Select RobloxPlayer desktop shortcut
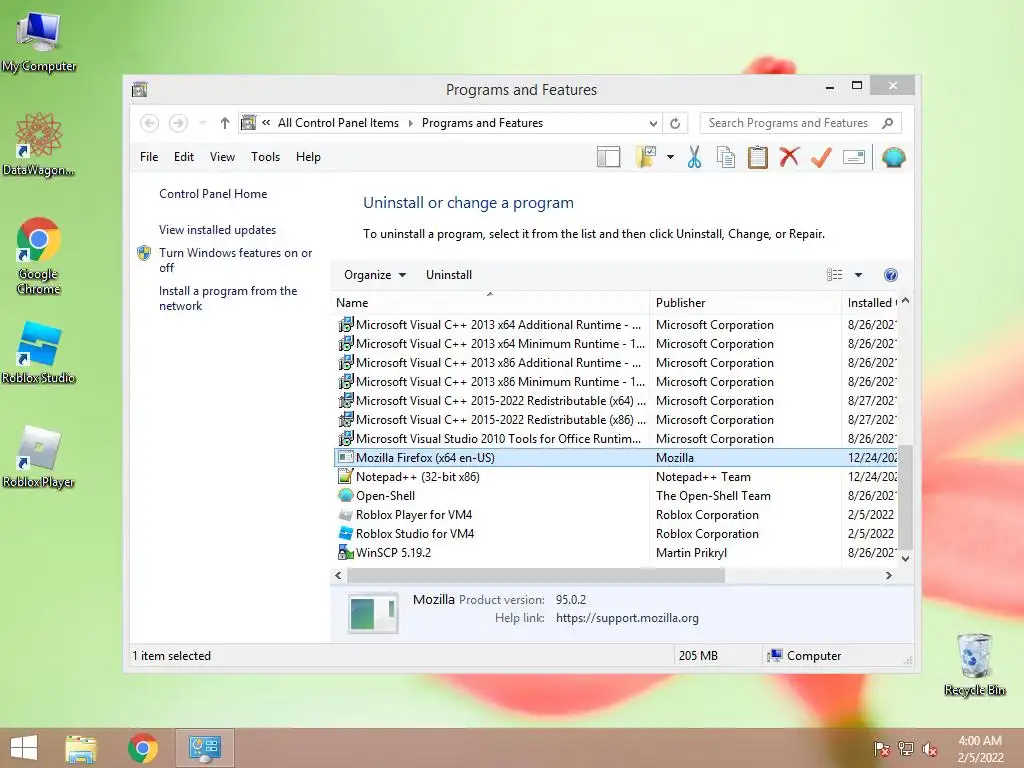Viewport: 1024px width, 768px height. [39, 456]
